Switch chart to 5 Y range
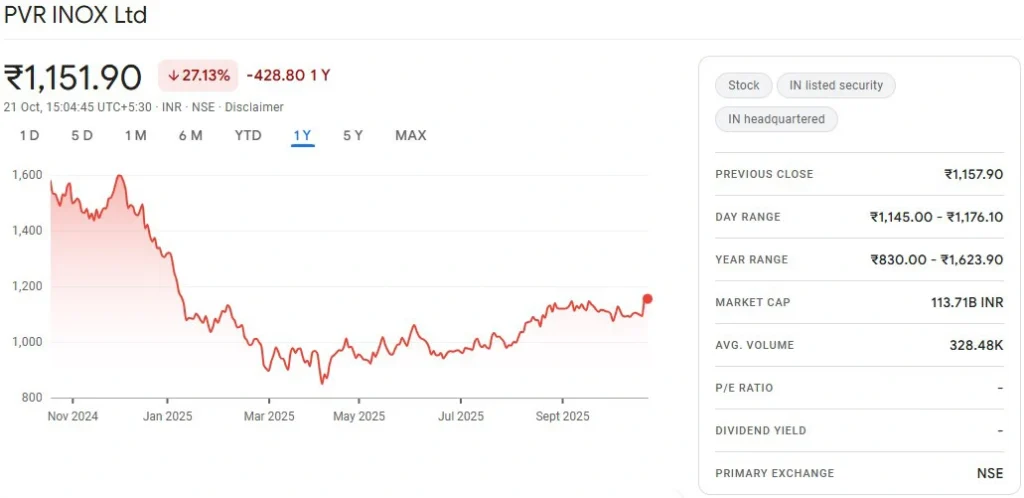 tap(353, 136)
